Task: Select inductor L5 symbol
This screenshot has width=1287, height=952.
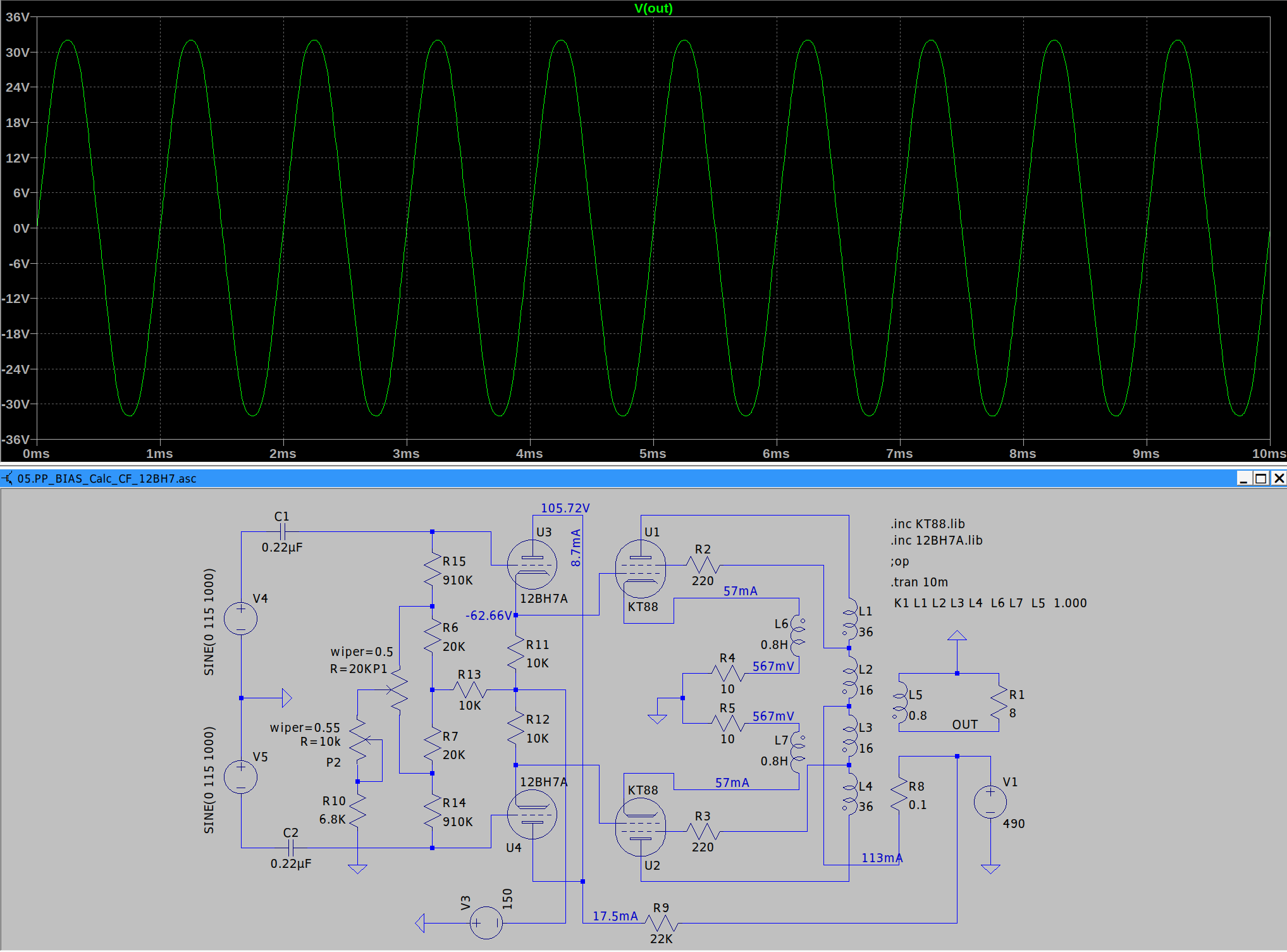Action: coord(899,703)
